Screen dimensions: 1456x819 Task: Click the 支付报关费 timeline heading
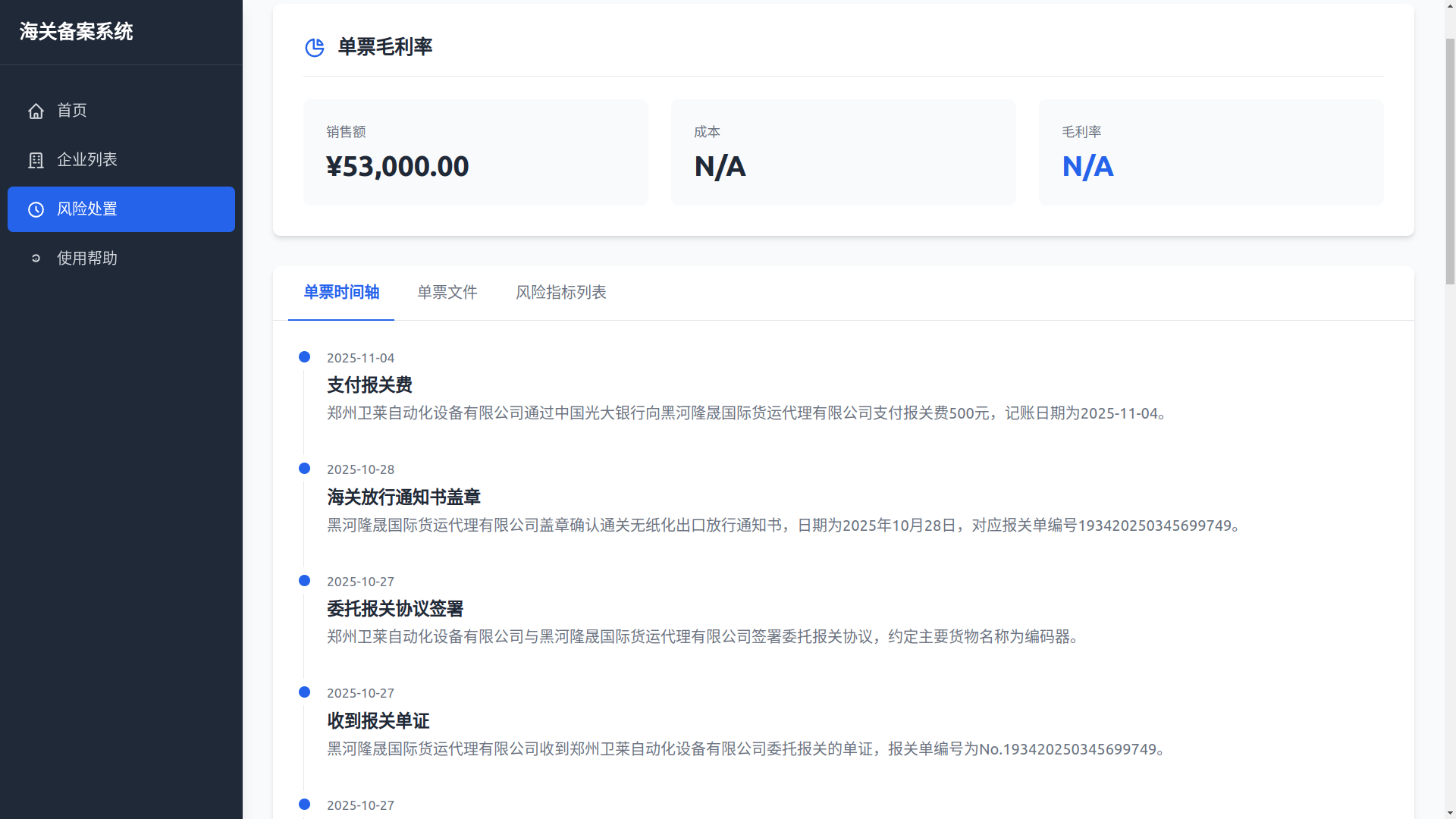tap(369, 385)
